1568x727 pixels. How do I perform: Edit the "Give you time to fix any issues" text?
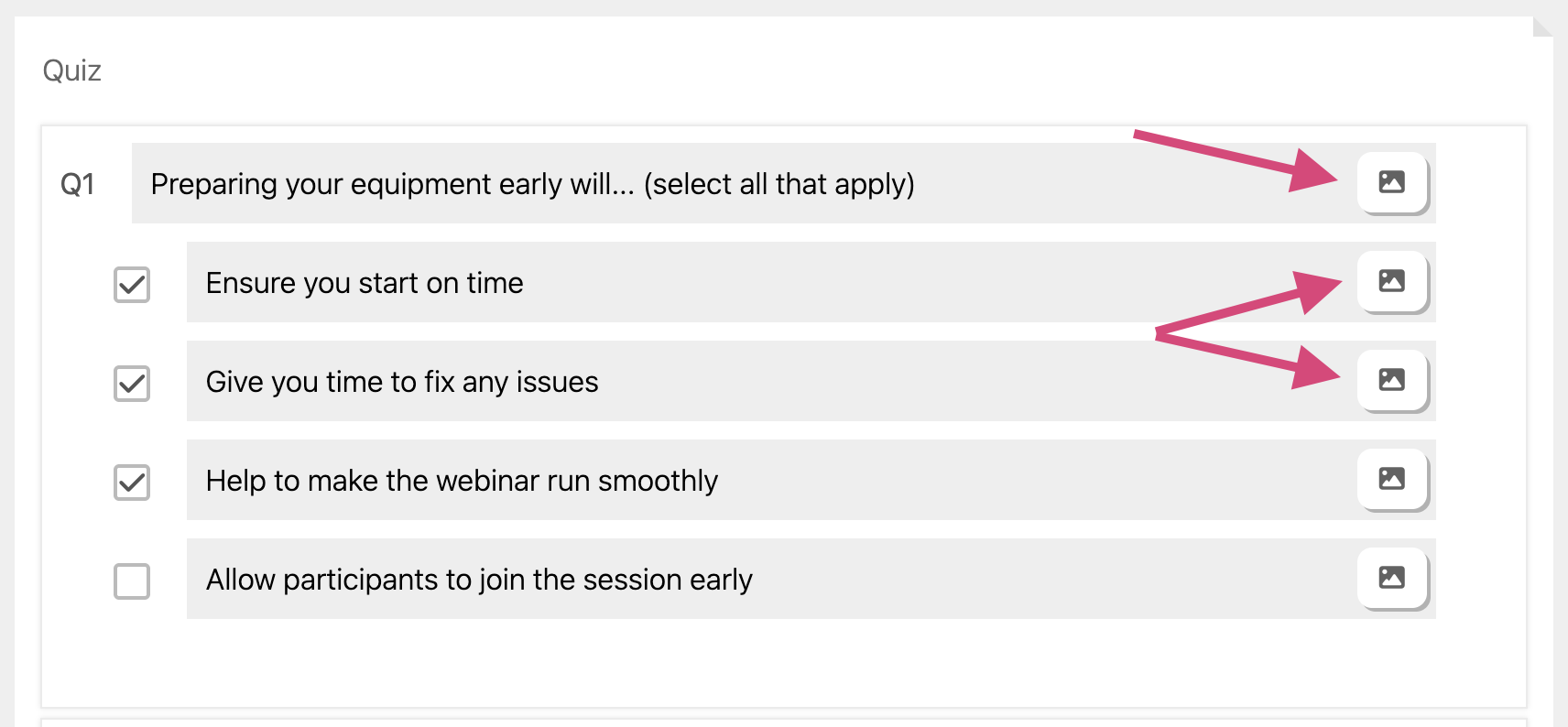401,382
